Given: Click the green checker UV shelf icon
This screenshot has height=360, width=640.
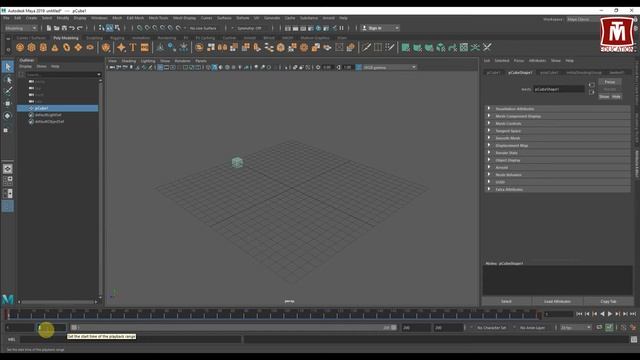Looking at the screenshot, I should 464,48.
